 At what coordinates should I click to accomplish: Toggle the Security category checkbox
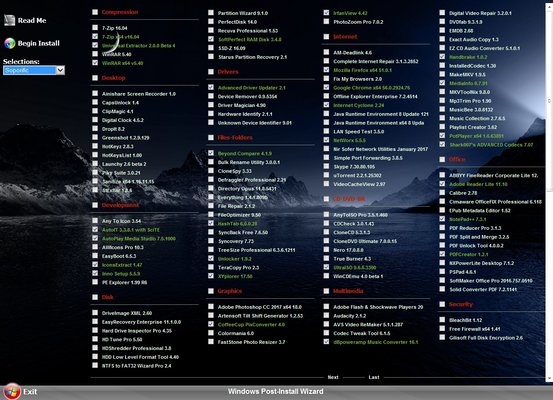click(442, 304)
